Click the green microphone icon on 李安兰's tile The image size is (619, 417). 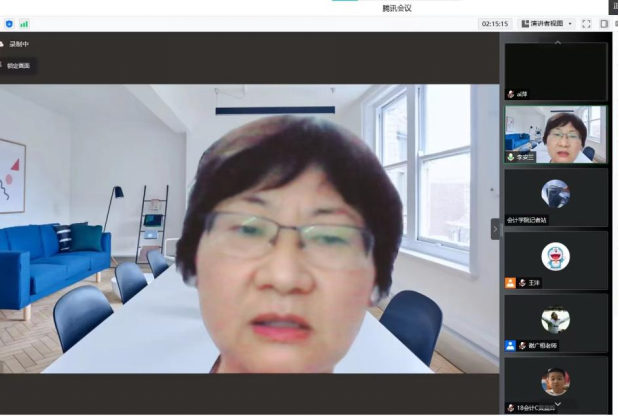510,157
